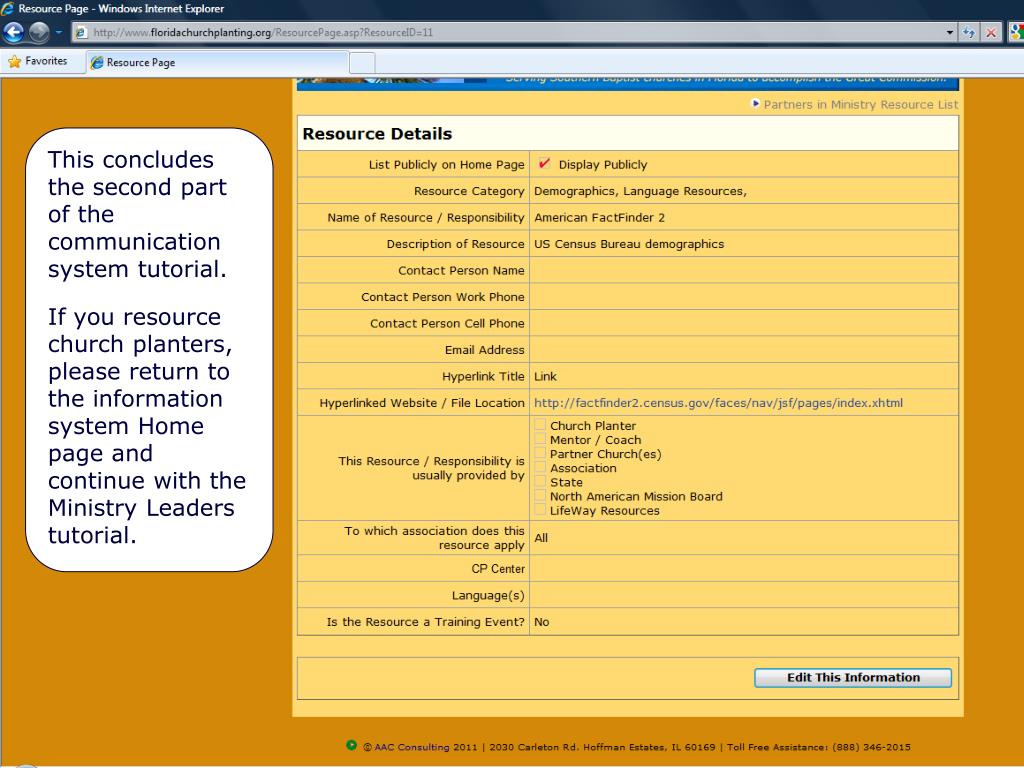Click 'Demographics, Language Resources,' category value
The image size is (1024, 768).
coord(640,191)
